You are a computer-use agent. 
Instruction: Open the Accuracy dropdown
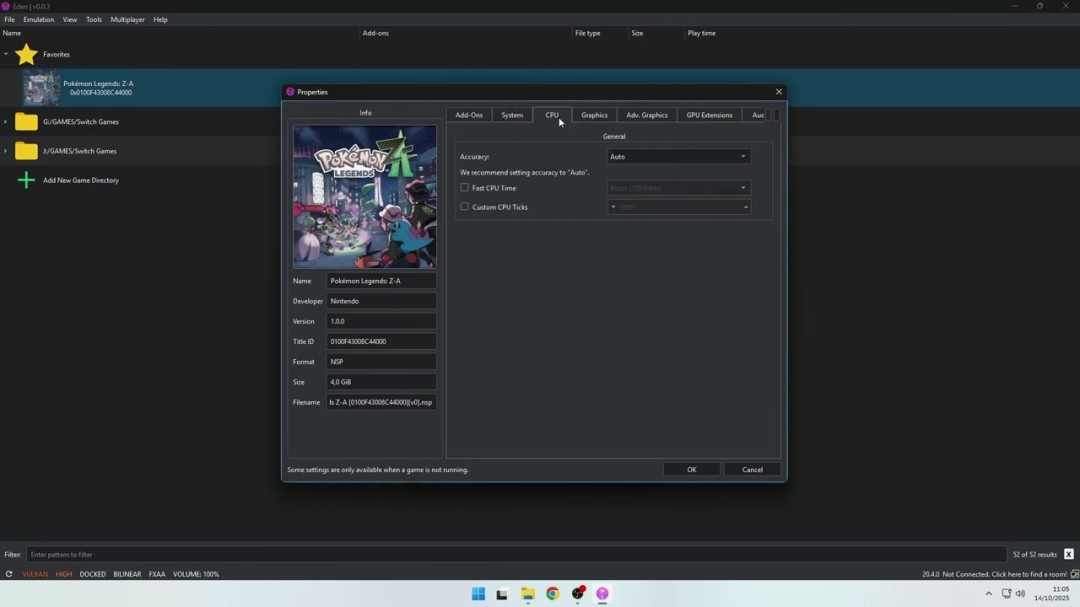tap(678, 157)
